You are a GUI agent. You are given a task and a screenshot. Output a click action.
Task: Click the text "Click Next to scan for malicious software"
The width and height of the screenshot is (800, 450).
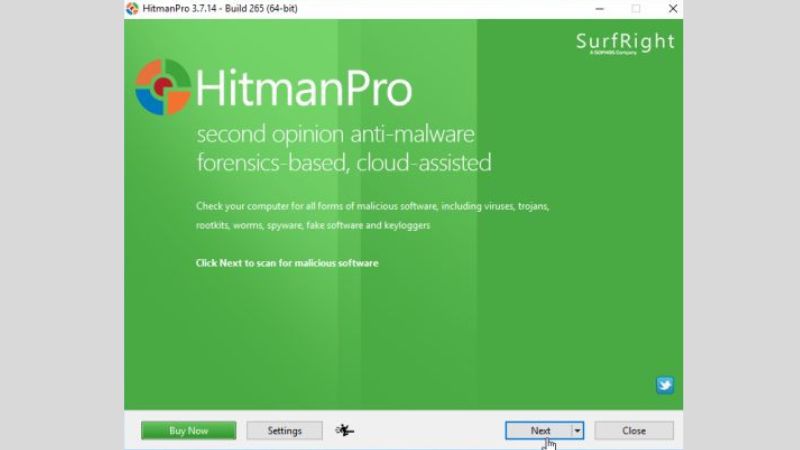(287, 263)
